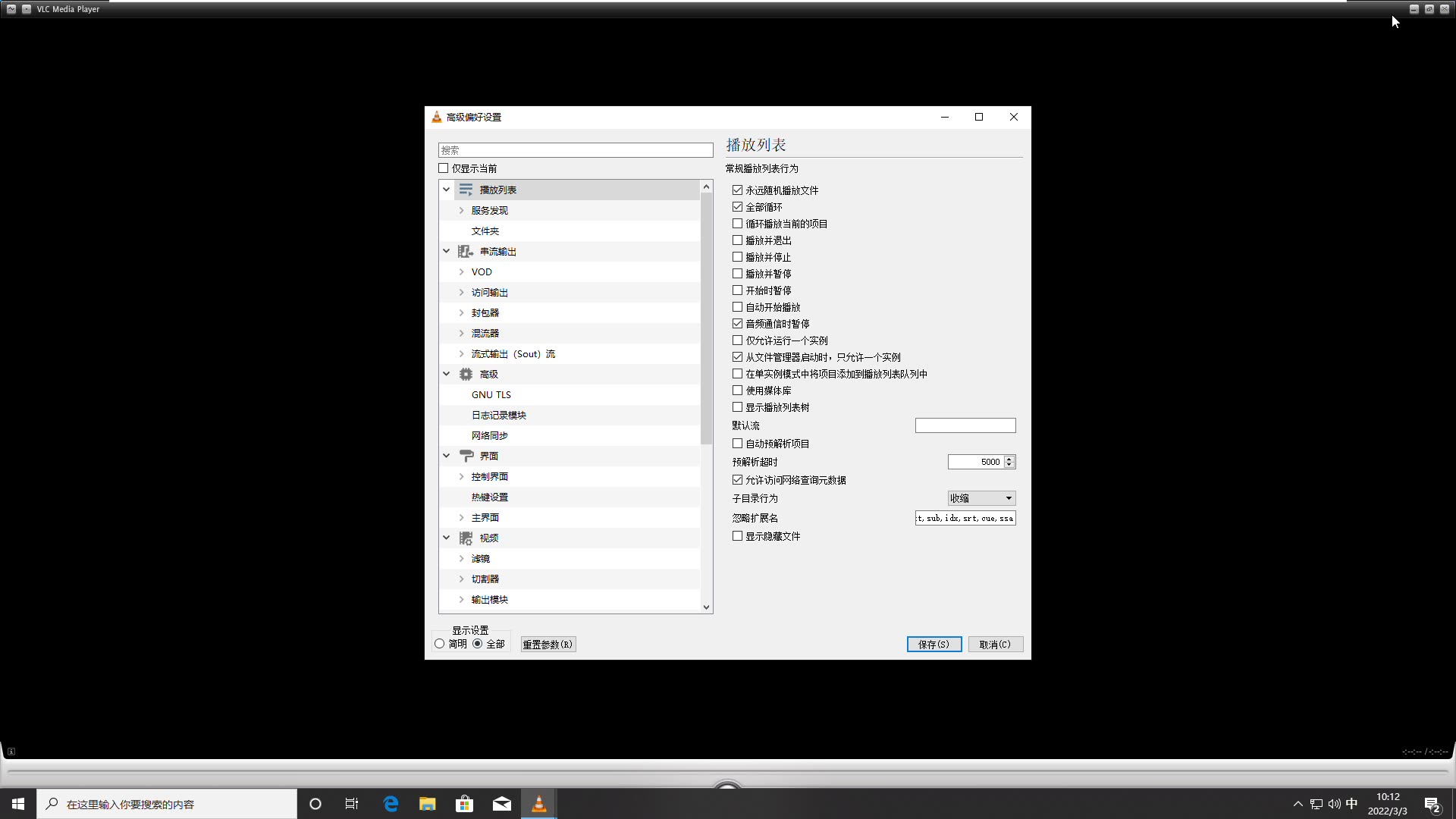The width and height of the screenshot is (1456, 819).
Task: Click the preferences 搜索 search field
Action: click(x=576, y=150)
